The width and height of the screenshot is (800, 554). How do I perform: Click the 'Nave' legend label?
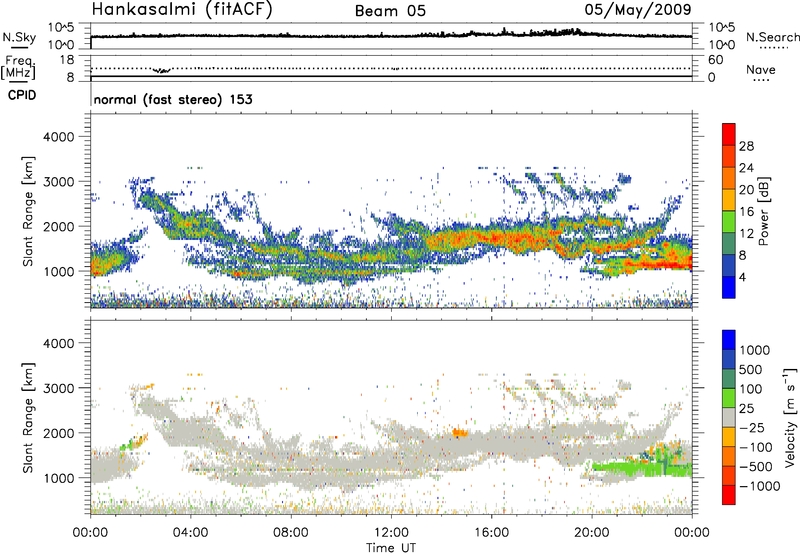[761, 69]
